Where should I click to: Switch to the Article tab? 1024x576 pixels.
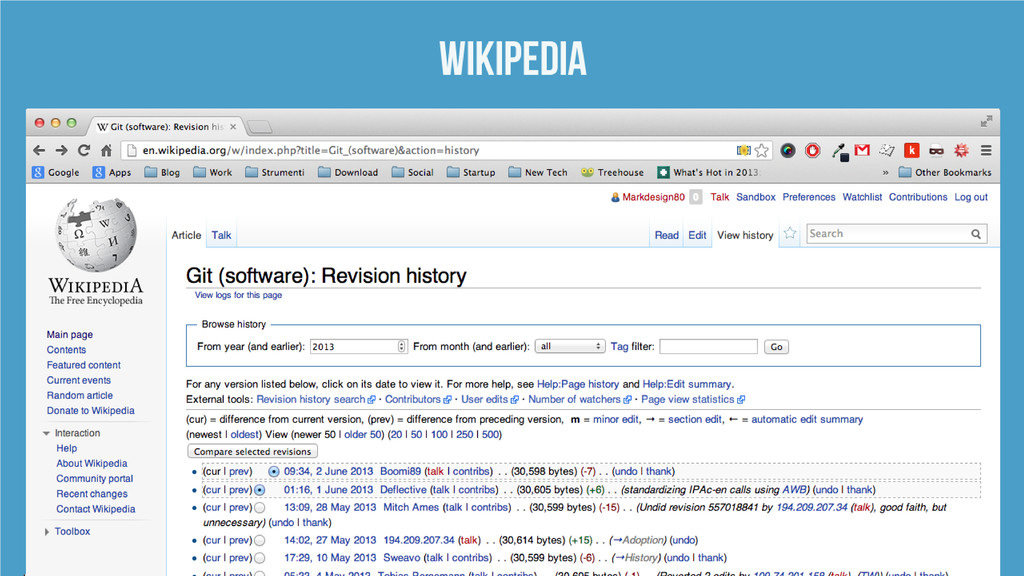(x=186, y=235)
